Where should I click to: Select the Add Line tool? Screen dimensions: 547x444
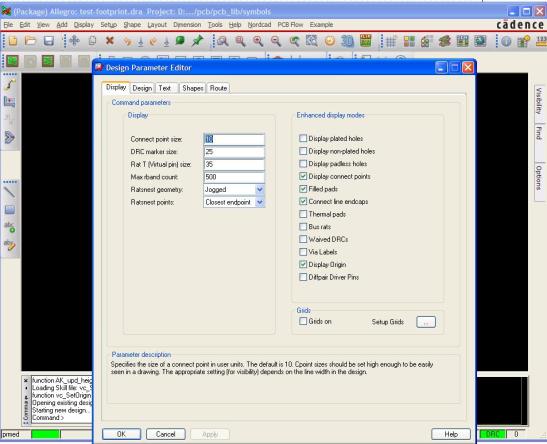10,192
